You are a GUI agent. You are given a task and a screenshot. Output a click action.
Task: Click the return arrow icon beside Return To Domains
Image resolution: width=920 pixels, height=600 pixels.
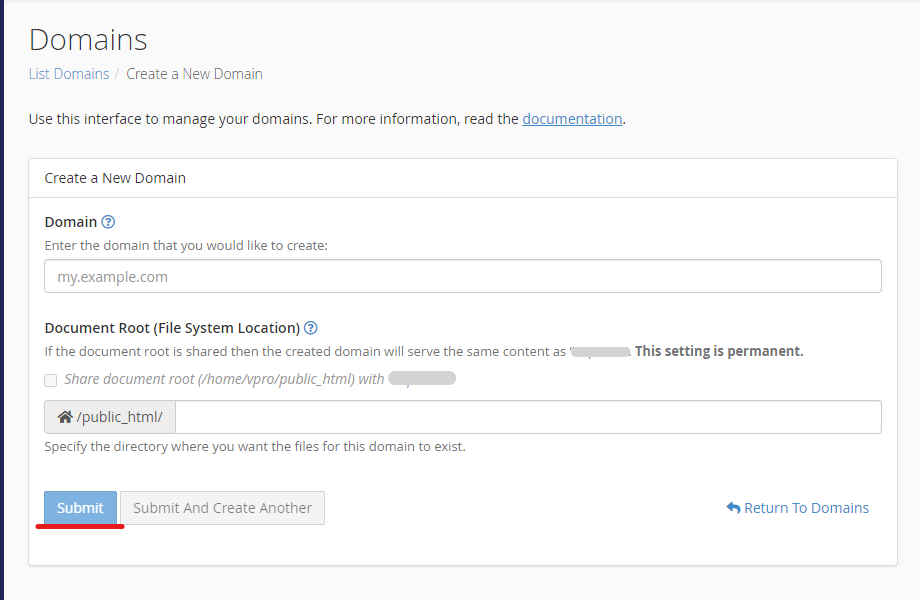(733, 508)
